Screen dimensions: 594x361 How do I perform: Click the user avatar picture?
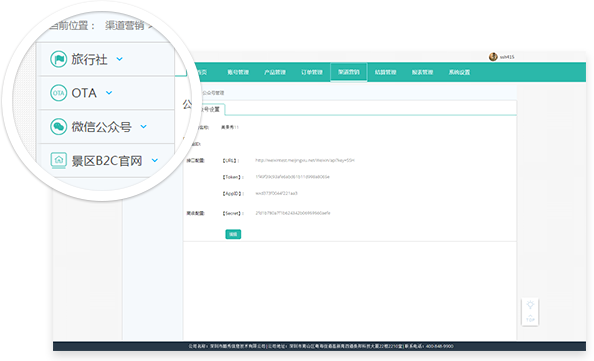pos(493,57)
